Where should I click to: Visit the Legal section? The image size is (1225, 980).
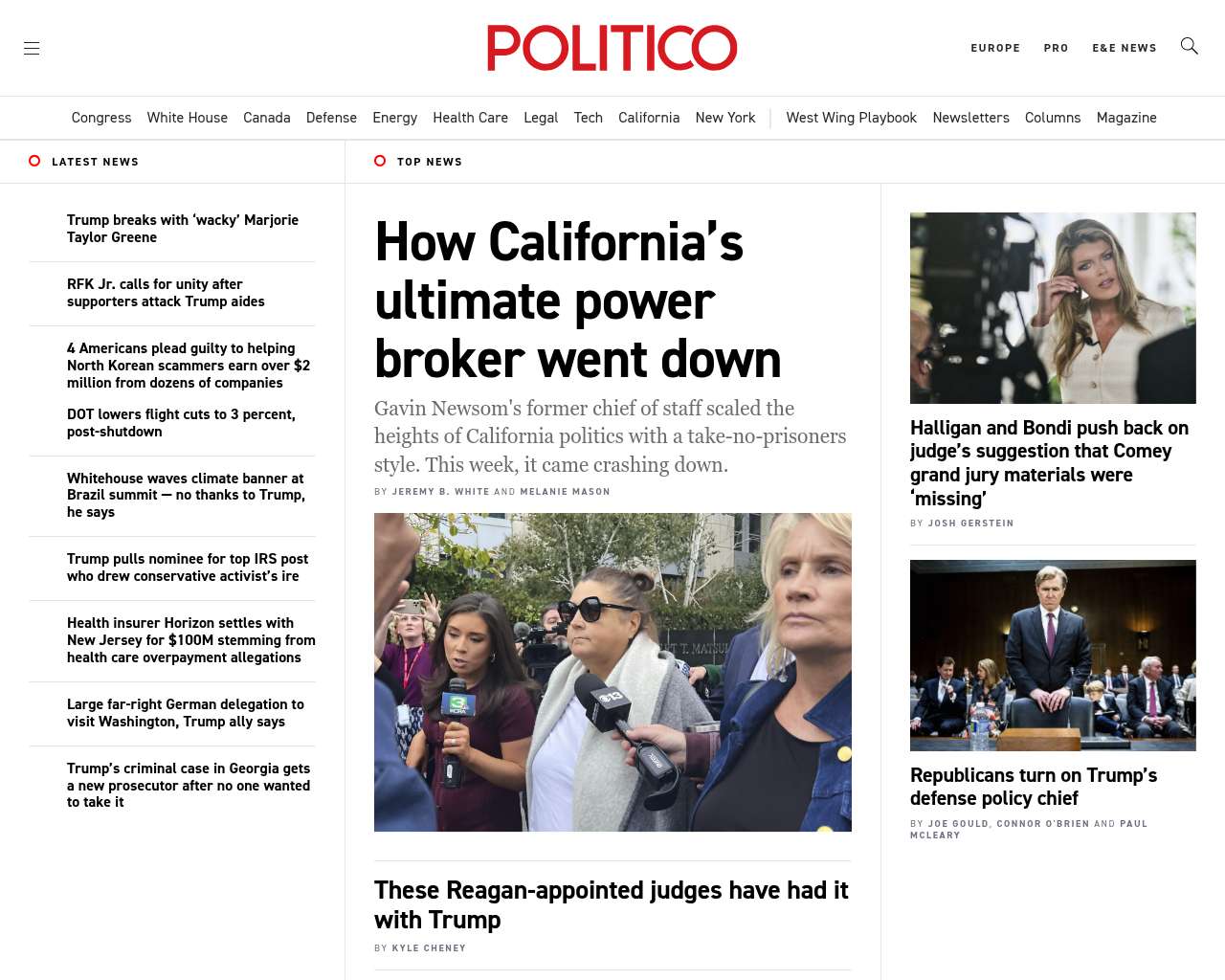click(541, 118)
